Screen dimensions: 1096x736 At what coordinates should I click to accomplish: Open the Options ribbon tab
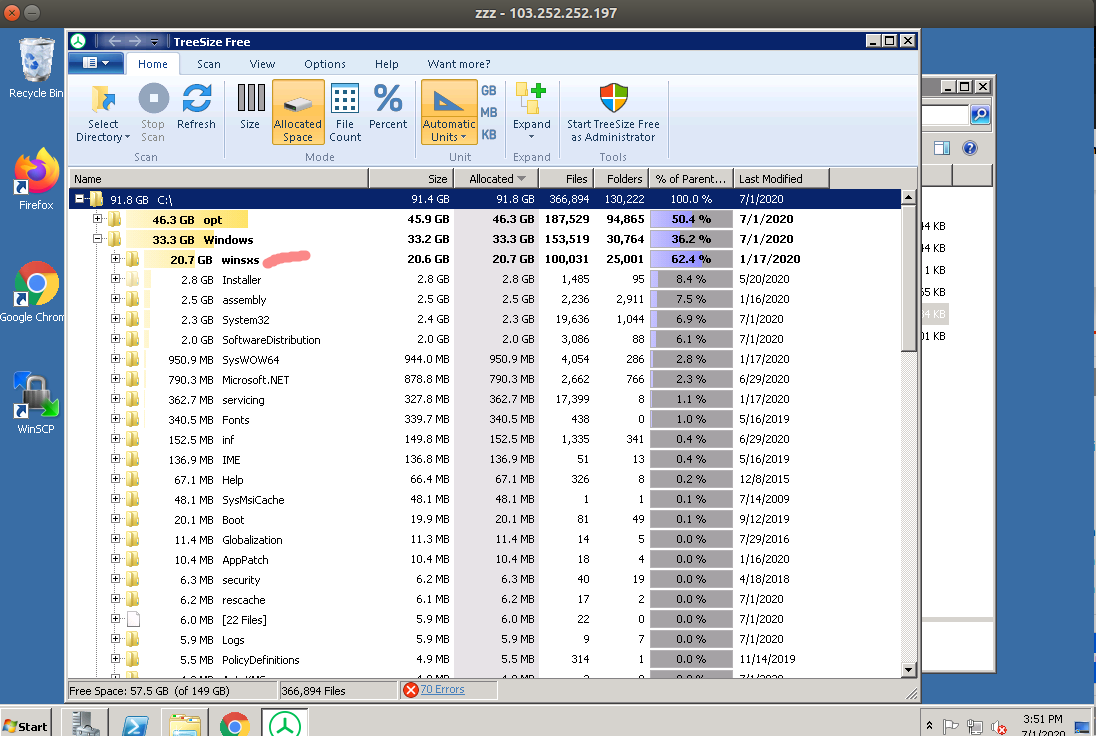(324, 64)
